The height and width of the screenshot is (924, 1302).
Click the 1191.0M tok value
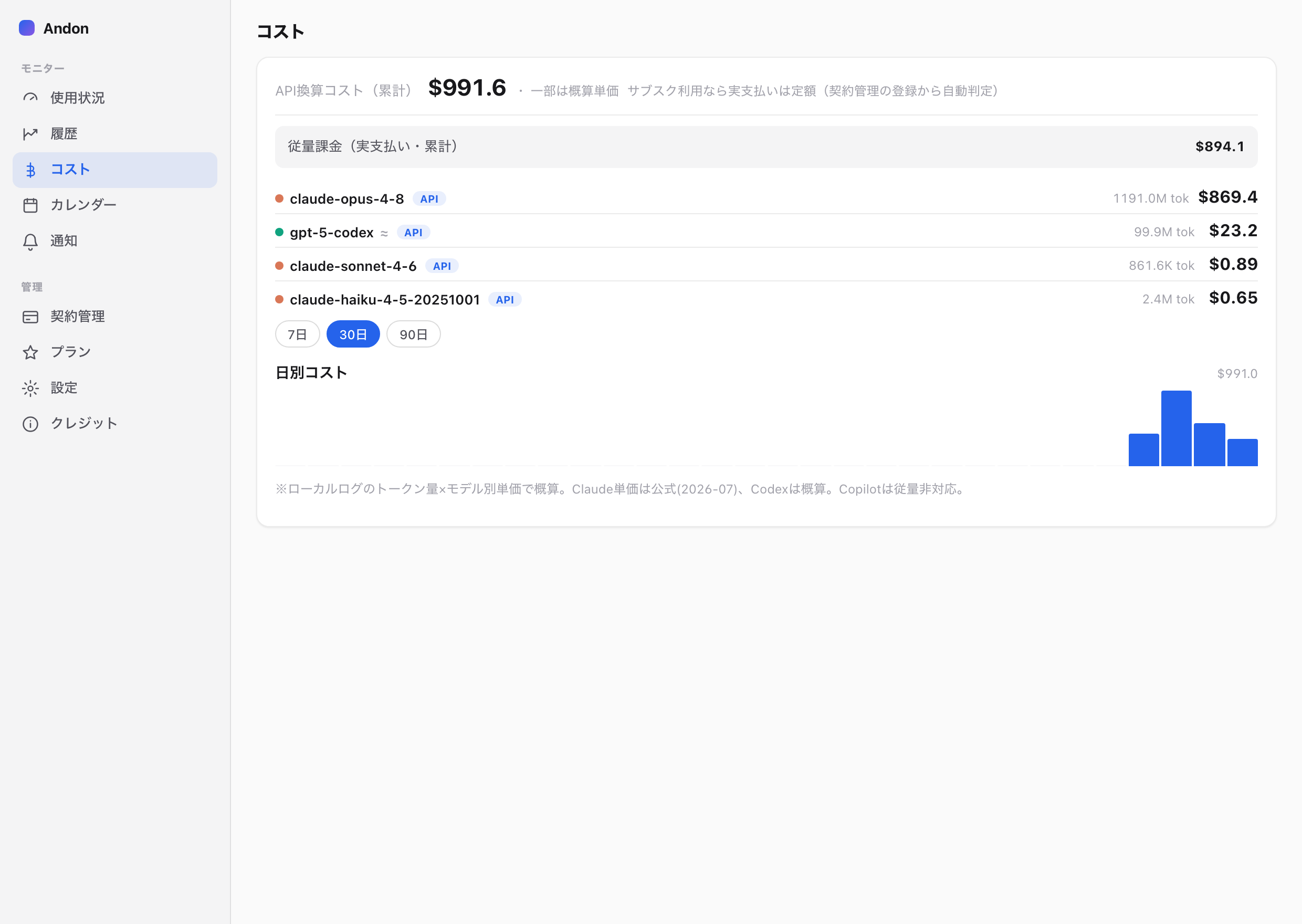tap(1151, 198)
